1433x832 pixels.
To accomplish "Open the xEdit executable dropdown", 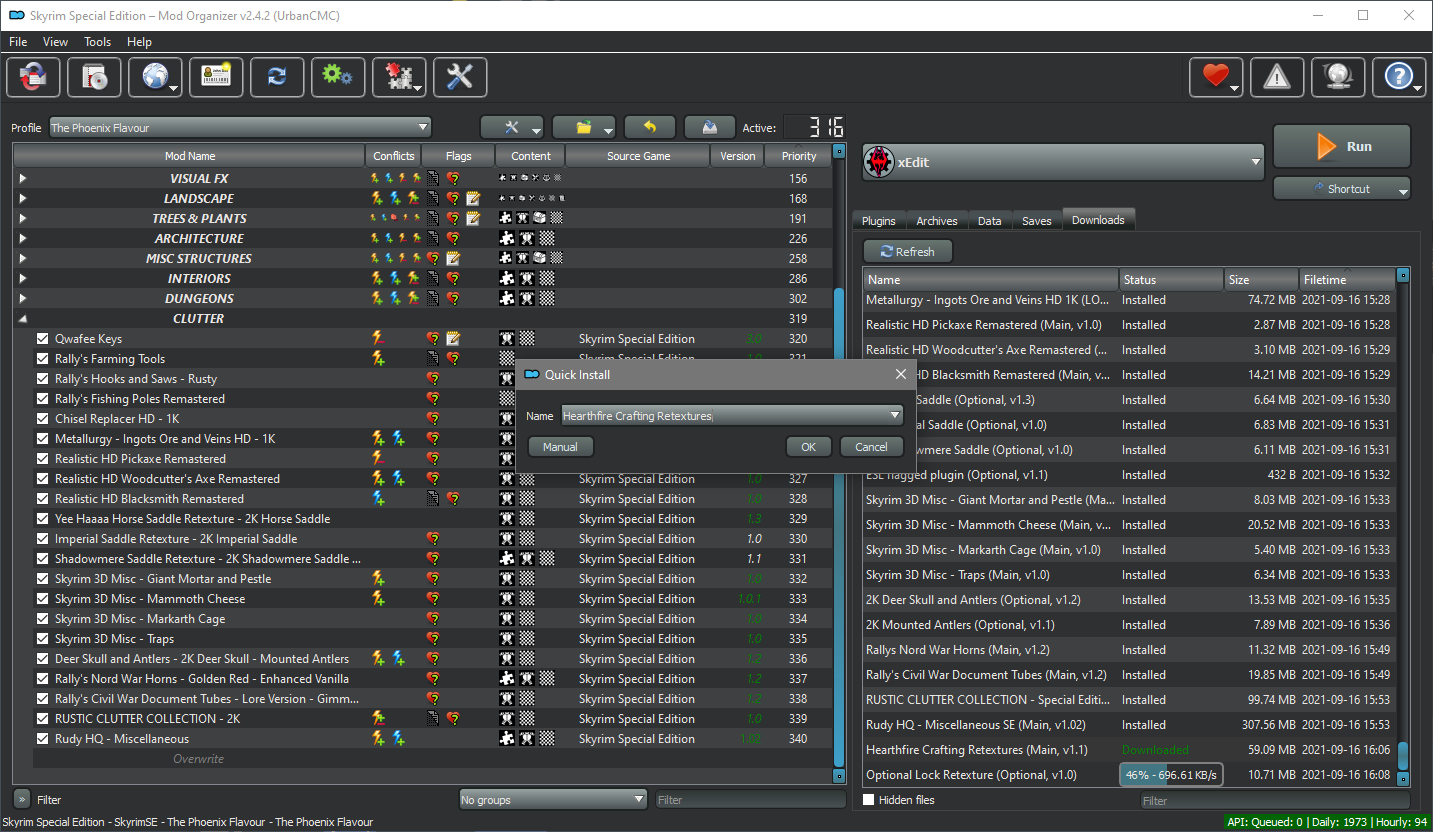I will click(1063, 162).
